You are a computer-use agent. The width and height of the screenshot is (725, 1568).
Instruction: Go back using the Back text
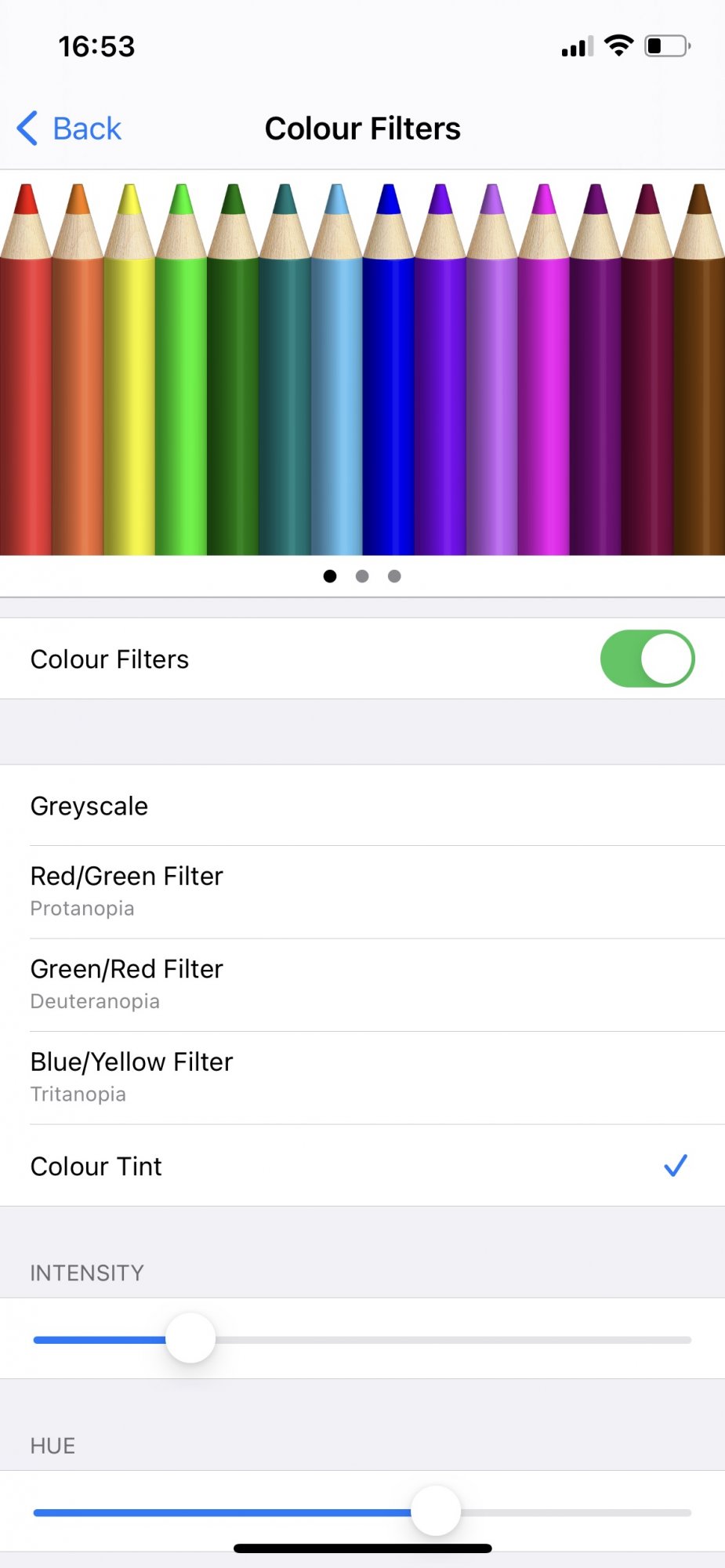pyautogui.click(x=87, y=129)
